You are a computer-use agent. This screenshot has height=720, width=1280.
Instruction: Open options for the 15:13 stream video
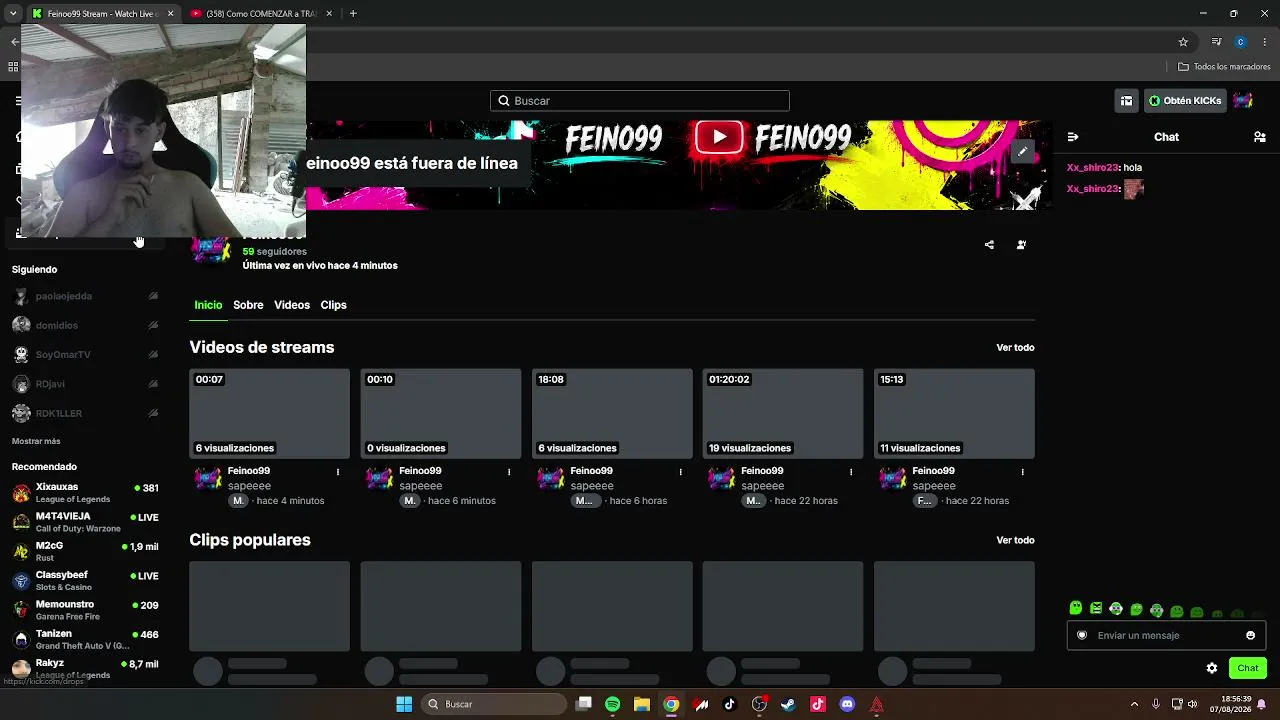click(1022, 472)
